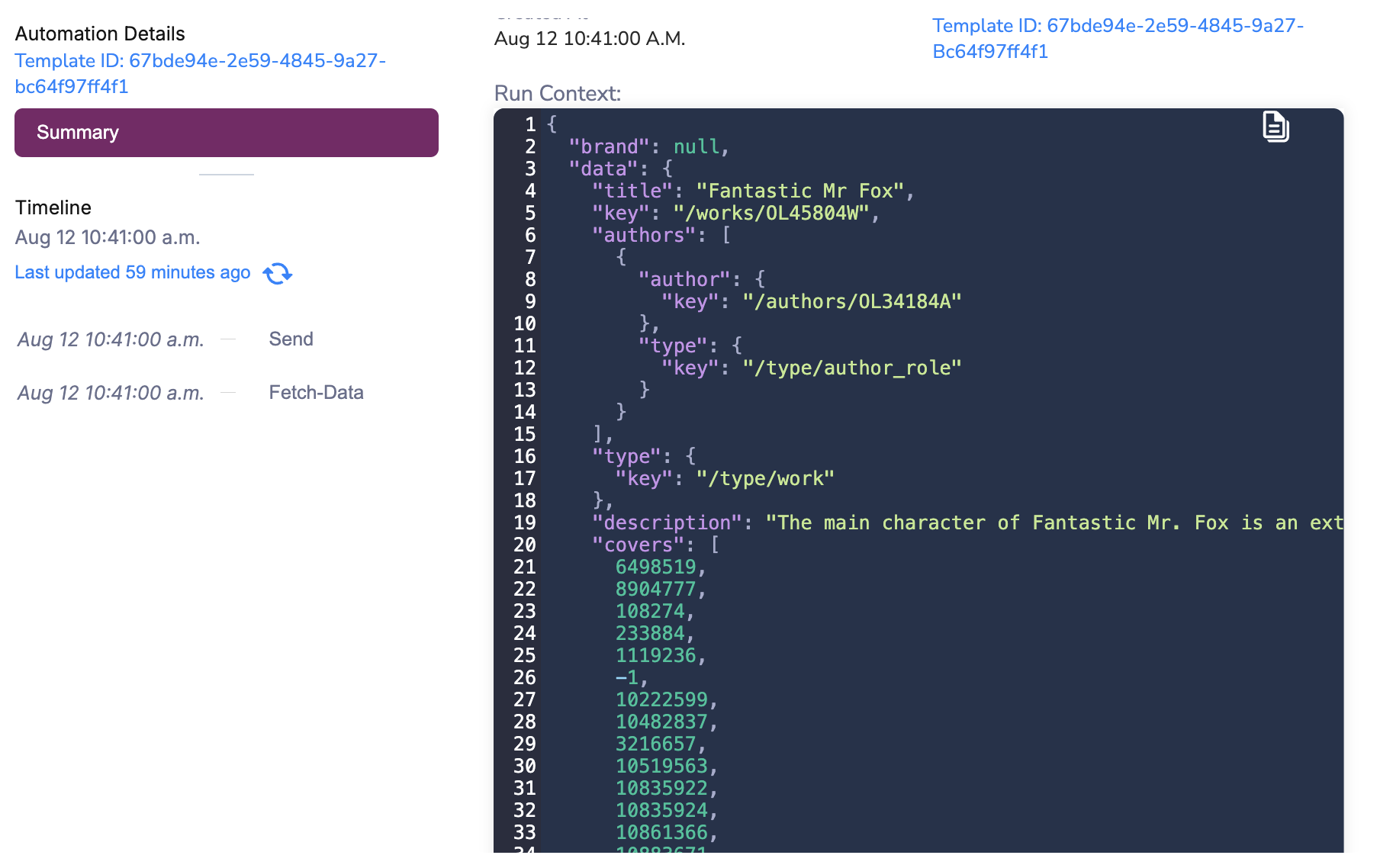Click the "covers" array line

point(655,545)
